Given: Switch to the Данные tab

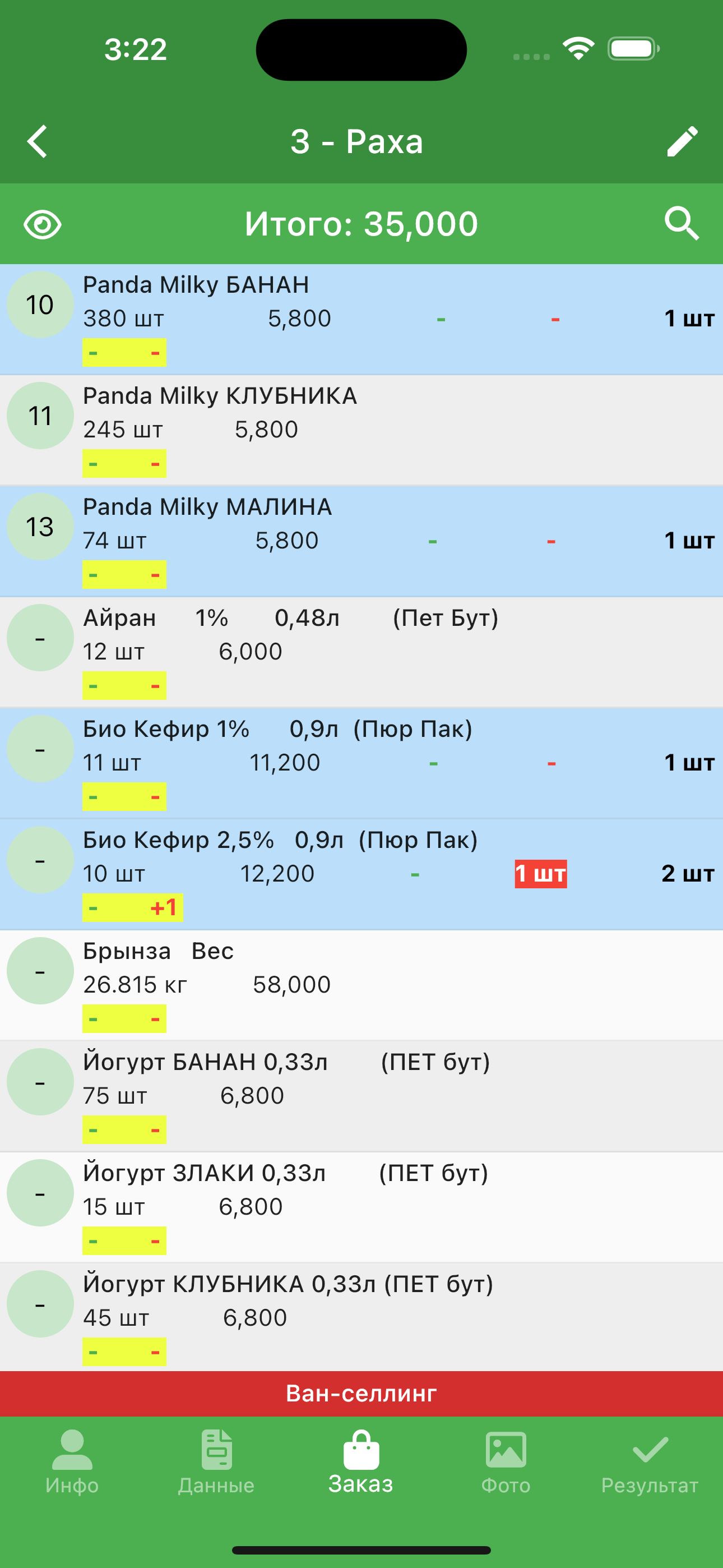Looking at the screenshot, I should (216, 1462).
